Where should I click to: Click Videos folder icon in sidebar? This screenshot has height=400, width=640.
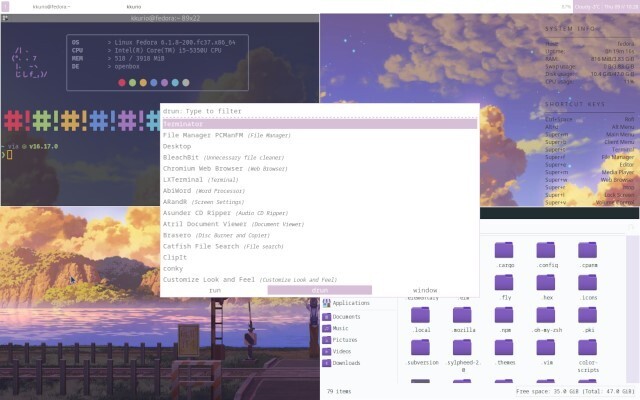click(327, 351)
